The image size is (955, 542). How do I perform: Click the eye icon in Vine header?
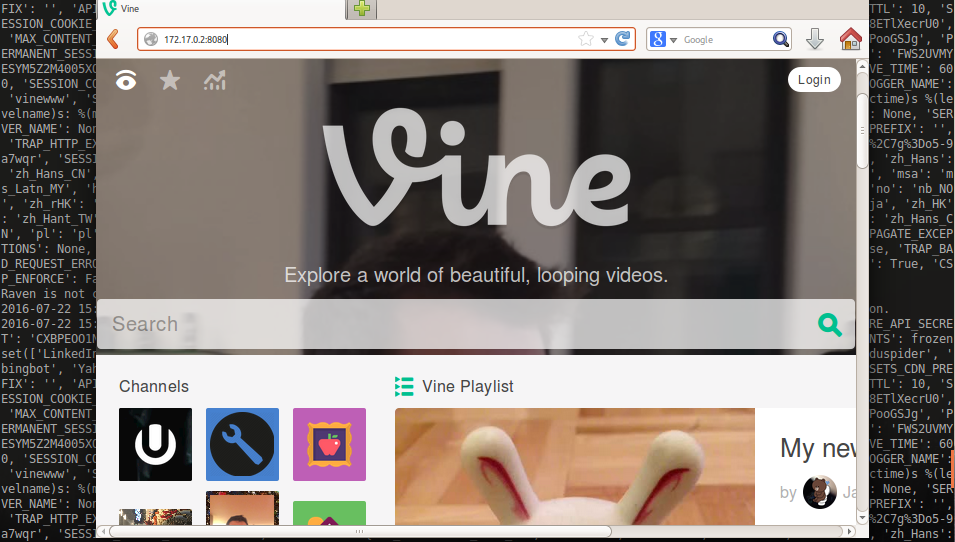(126, 81)
